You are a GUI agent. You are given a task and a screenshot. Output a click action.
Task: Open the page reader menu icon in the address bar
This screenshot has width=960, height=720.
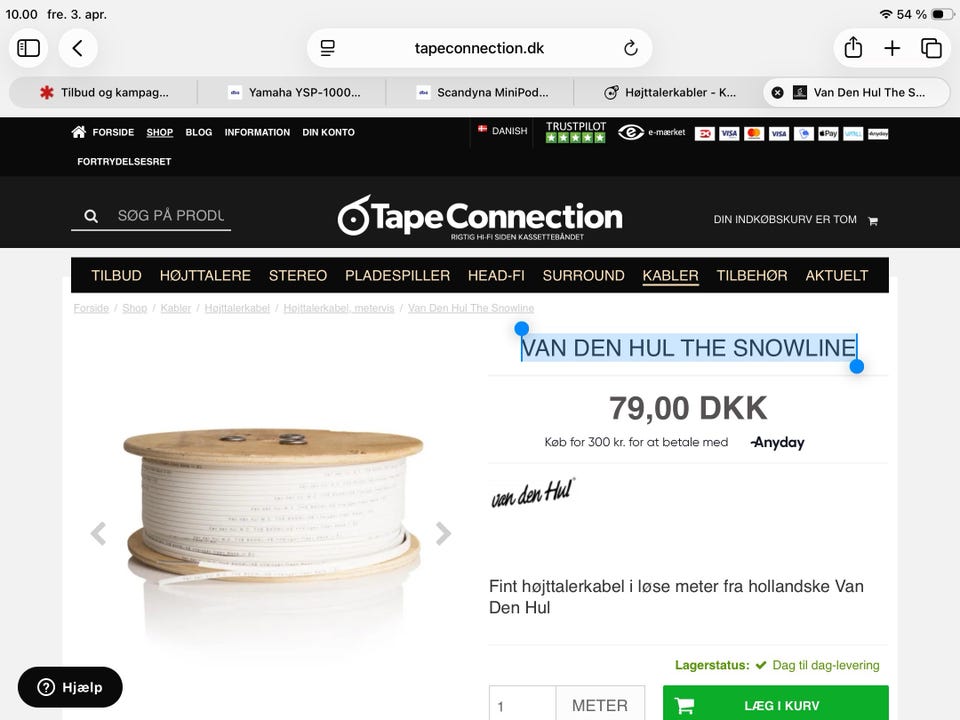point(328,48)
